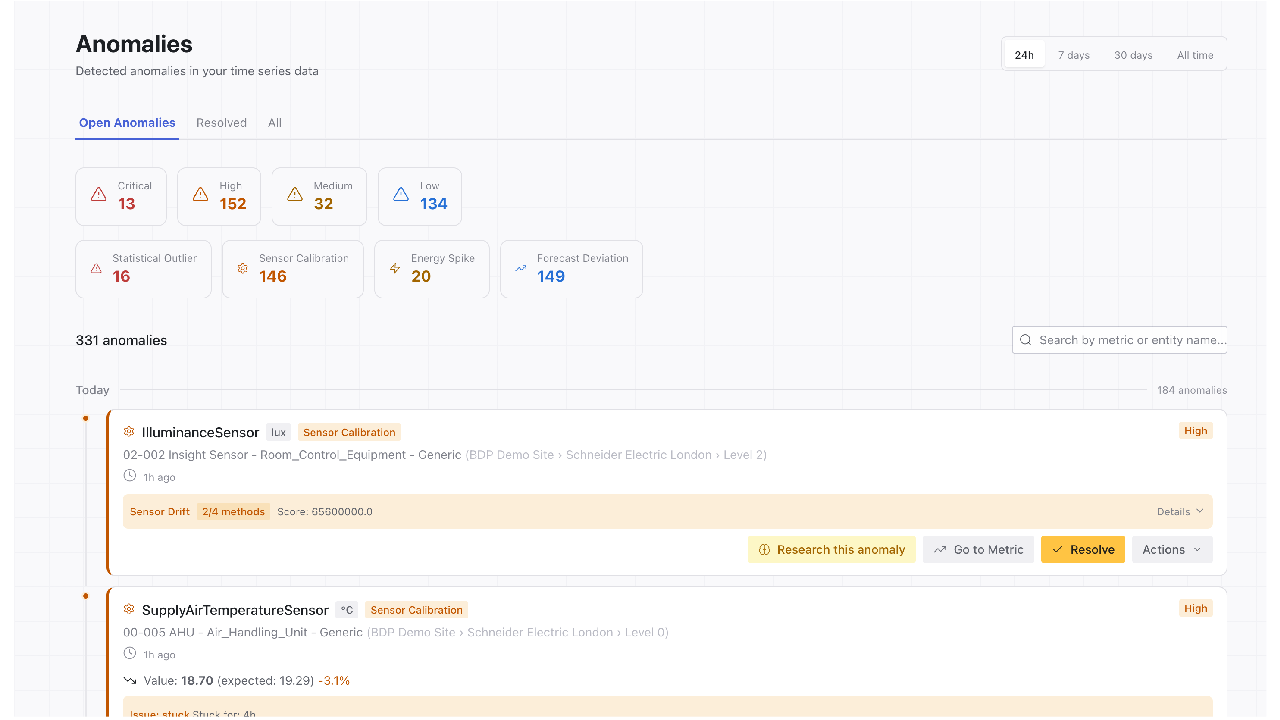This screenshot has width=1280, height=720.
Task: Click the High severity triangle icon
Action: pos(200,195)
